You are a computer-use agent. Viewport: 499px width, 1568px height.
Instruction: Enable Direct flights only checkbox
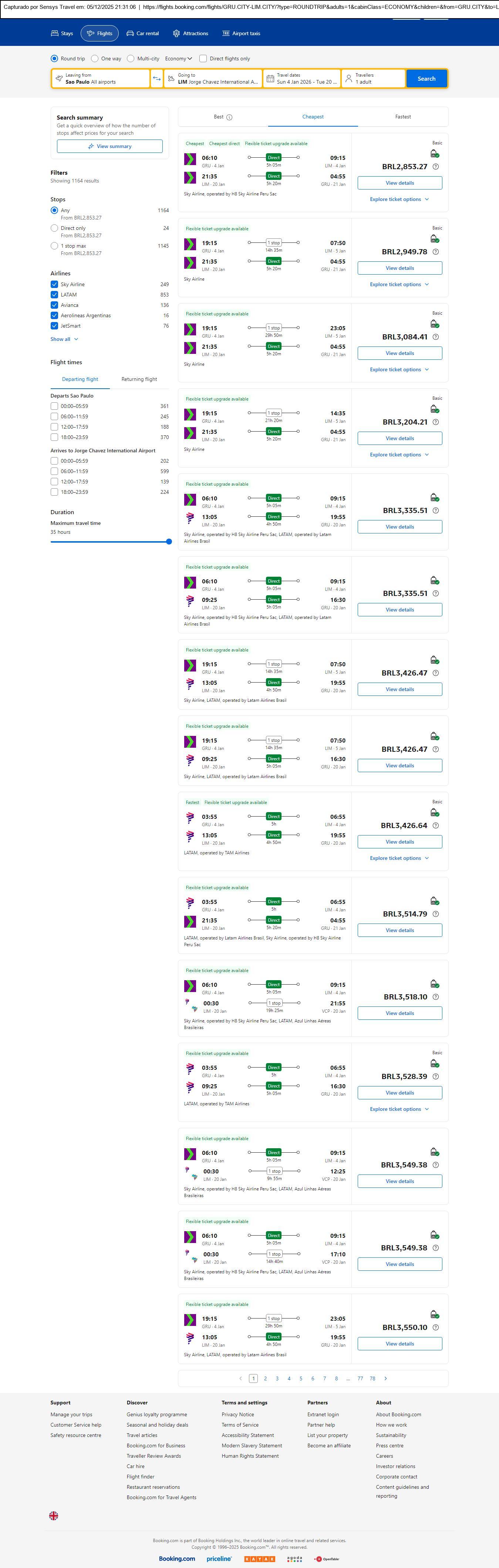tap(203, 58)
